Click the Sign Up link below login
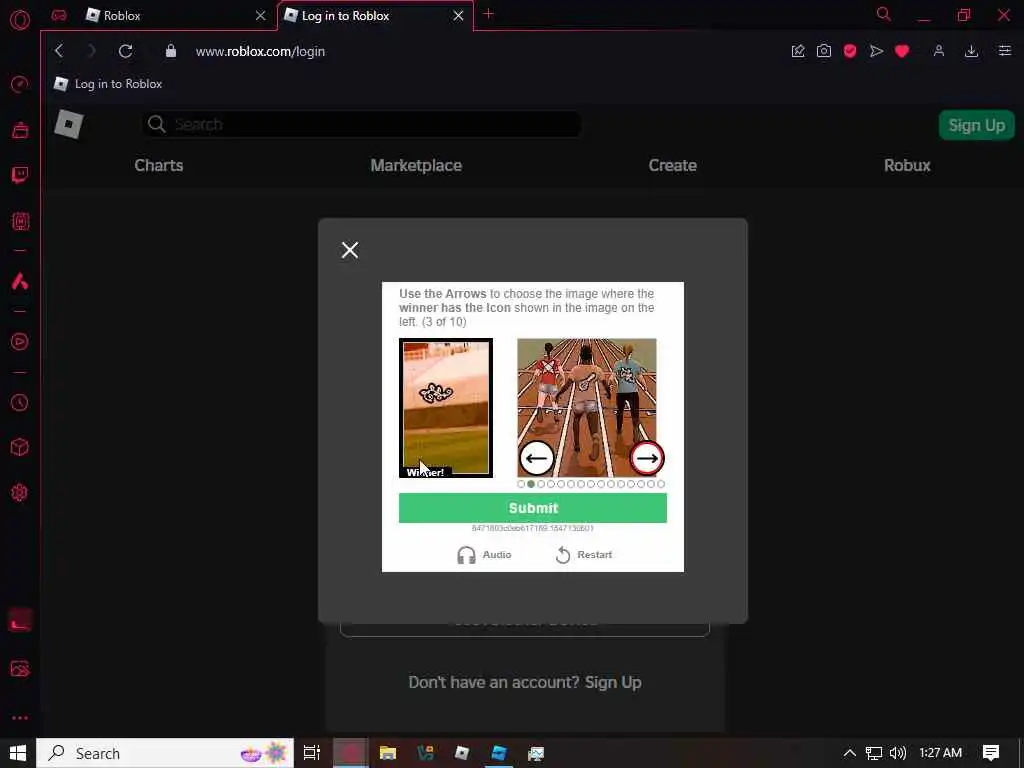Image resolution: width=1024 pixels, height=768 pixels. 613,682
